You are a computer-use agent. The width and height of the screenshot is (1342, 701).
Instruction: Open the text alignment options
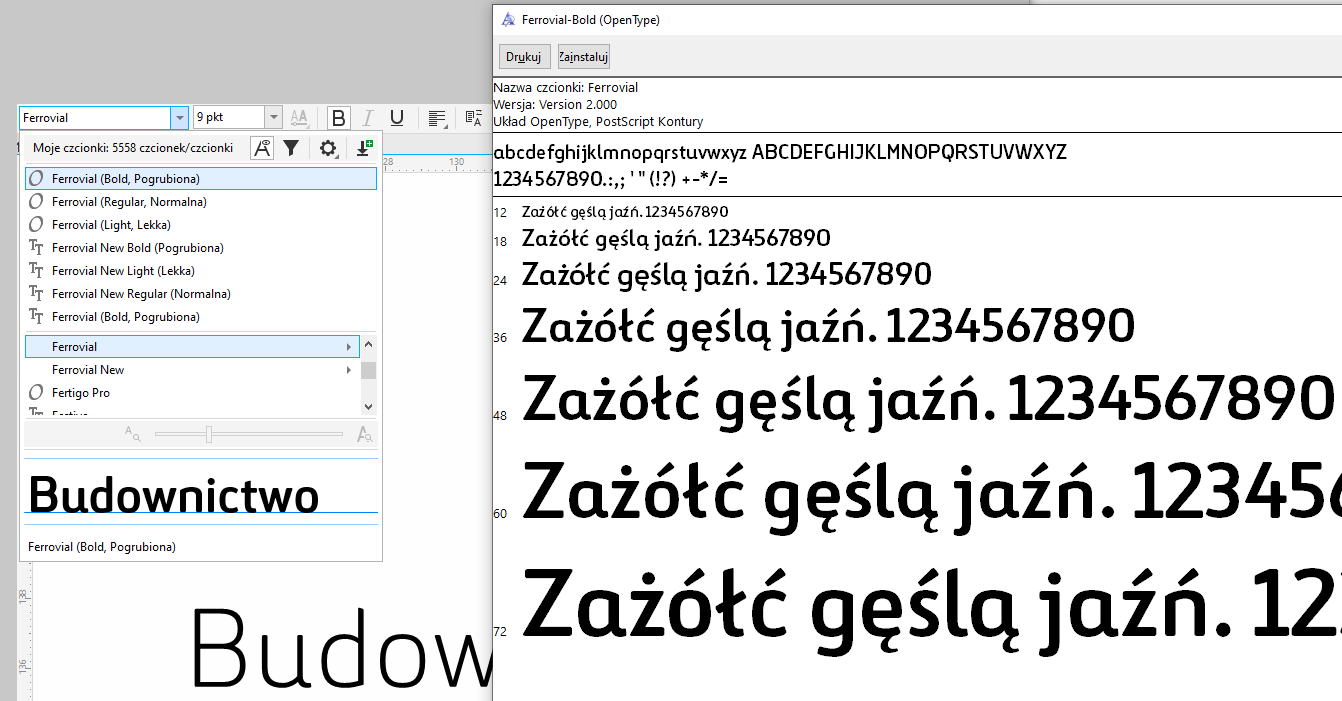tap(437, 118)
